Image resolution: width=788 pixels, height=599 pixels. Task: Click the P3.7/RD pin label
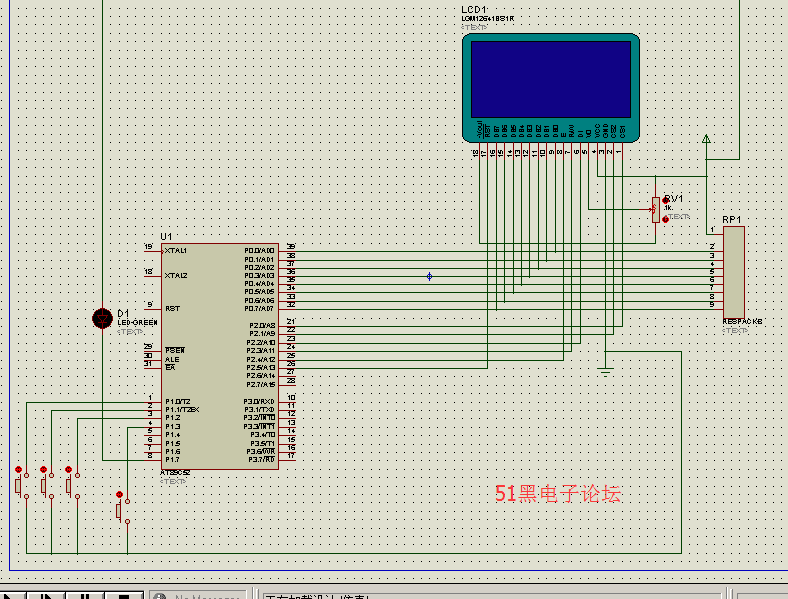point(261,459)
